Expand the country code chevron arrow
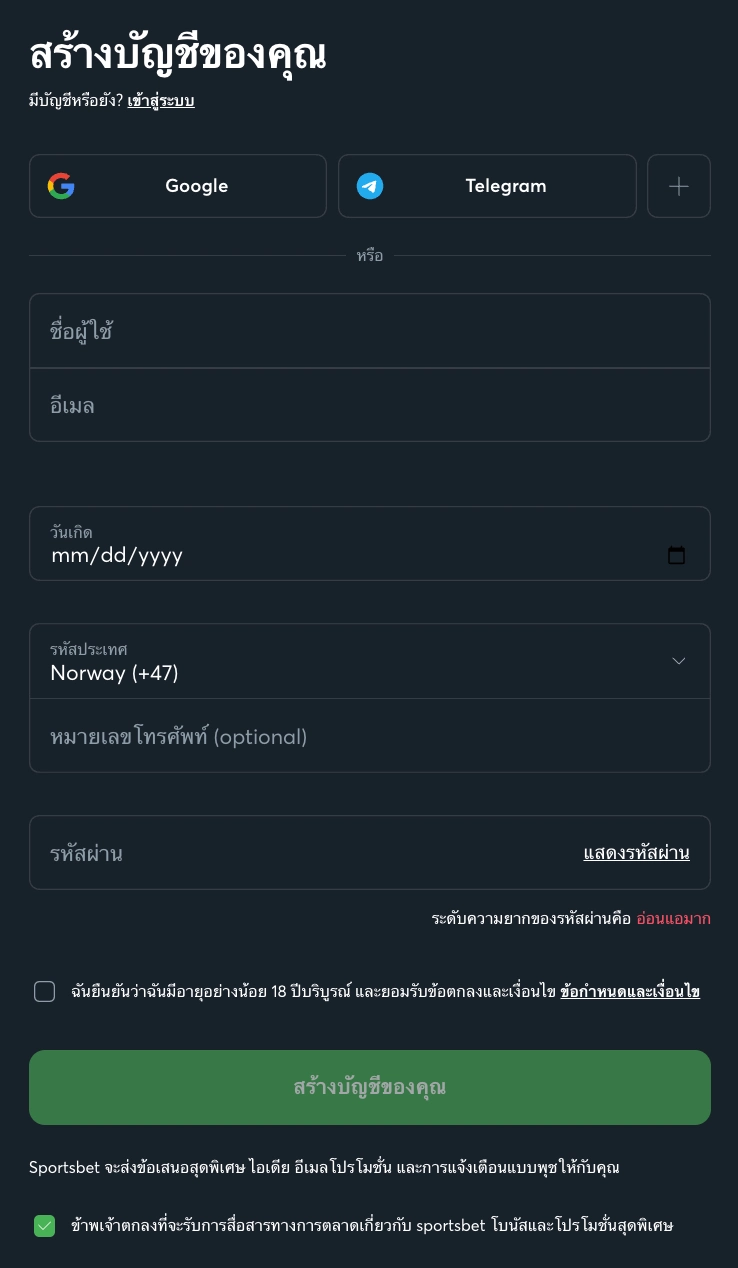This screenshot has height=1268, width=738. [x=679, y=661]
